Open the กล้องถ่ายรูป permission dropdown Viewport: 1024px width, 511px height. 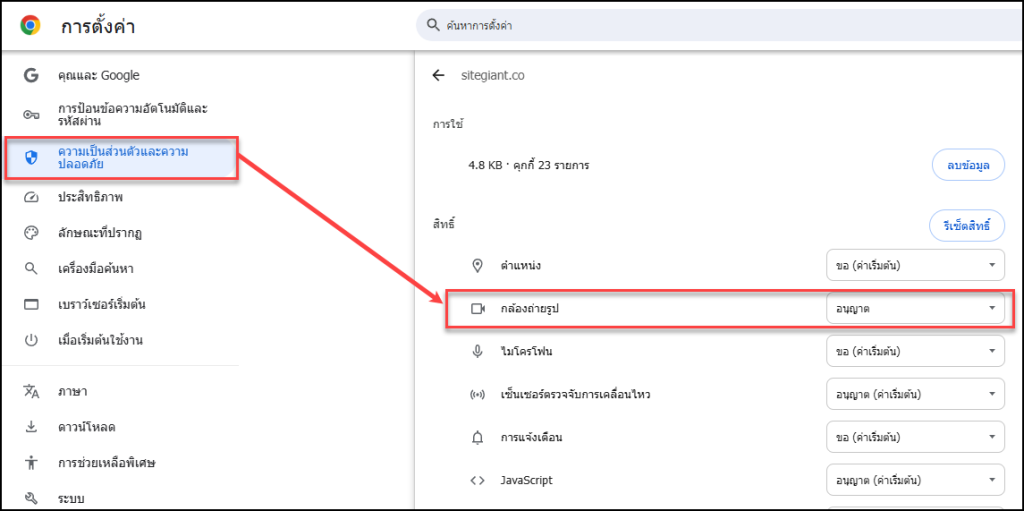pyautogui.click(x=915, y=309)
